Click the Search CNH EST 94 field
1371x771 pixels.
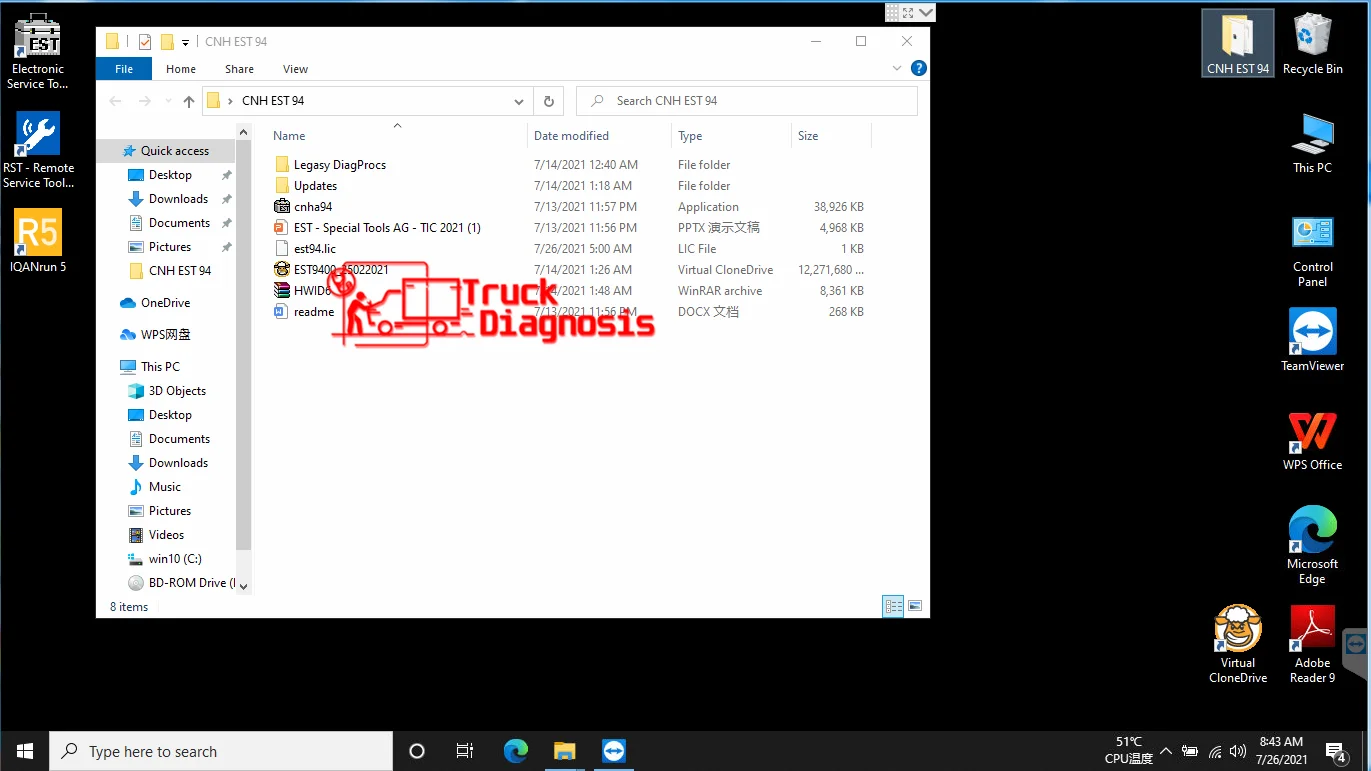click(747, 101)
